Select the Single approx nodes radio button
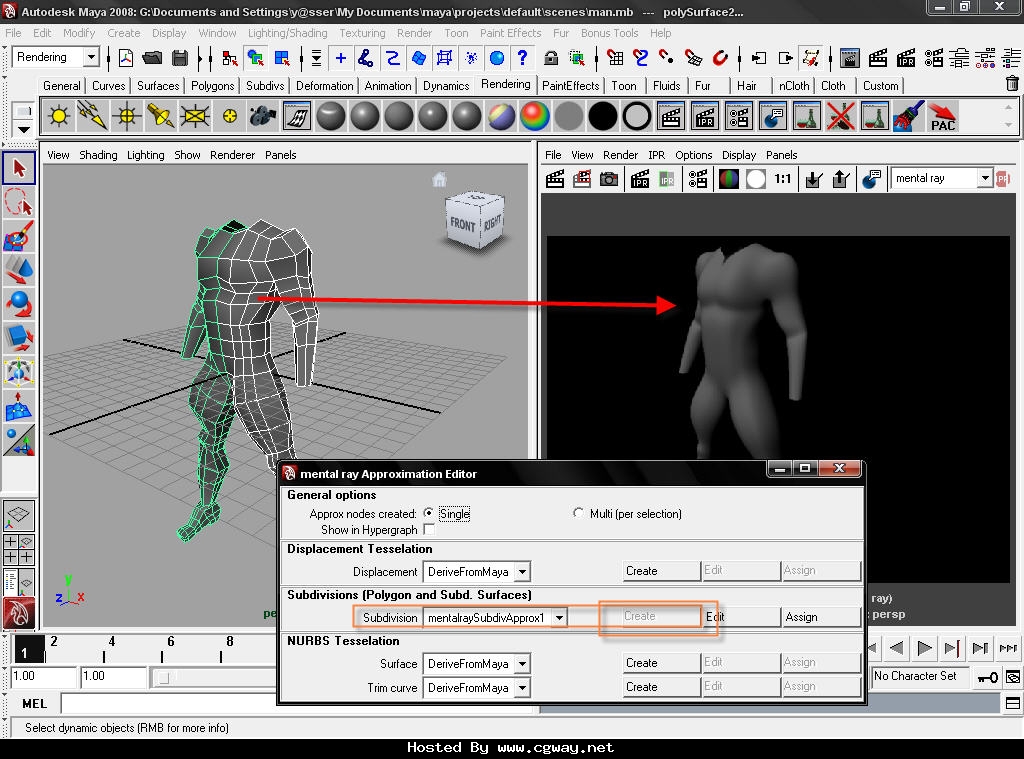This screenshot has width=1024, height=759. [428, 513]
